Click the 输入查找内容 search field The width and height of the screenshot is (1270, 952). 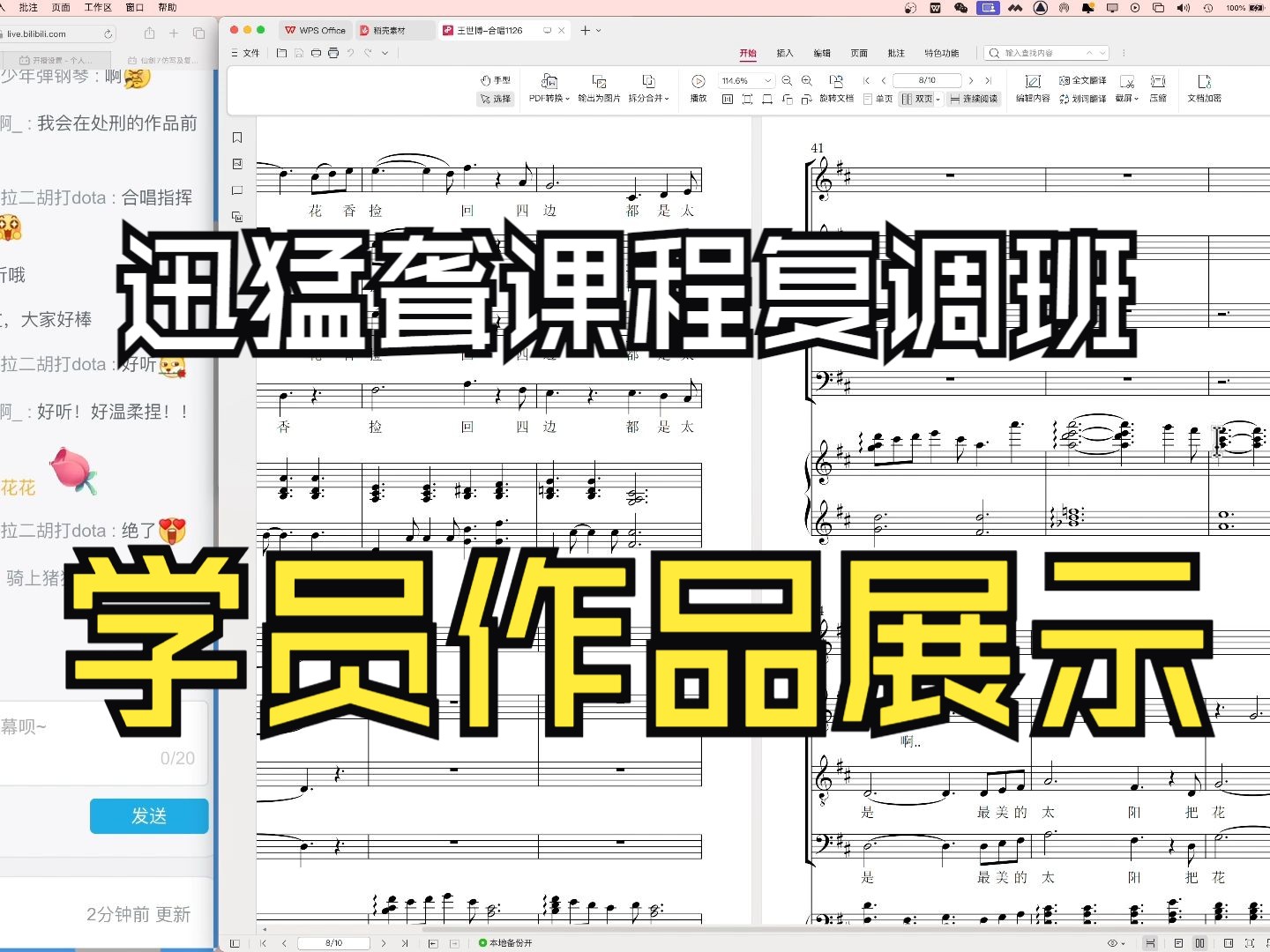[1046, 53]
